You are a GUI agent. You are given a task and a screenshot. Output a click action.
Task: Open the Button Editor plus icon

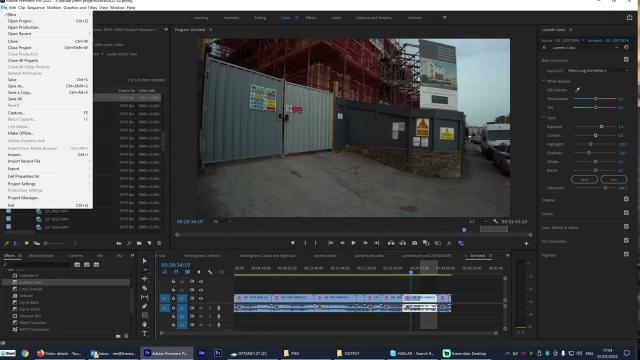click(526, 243)
